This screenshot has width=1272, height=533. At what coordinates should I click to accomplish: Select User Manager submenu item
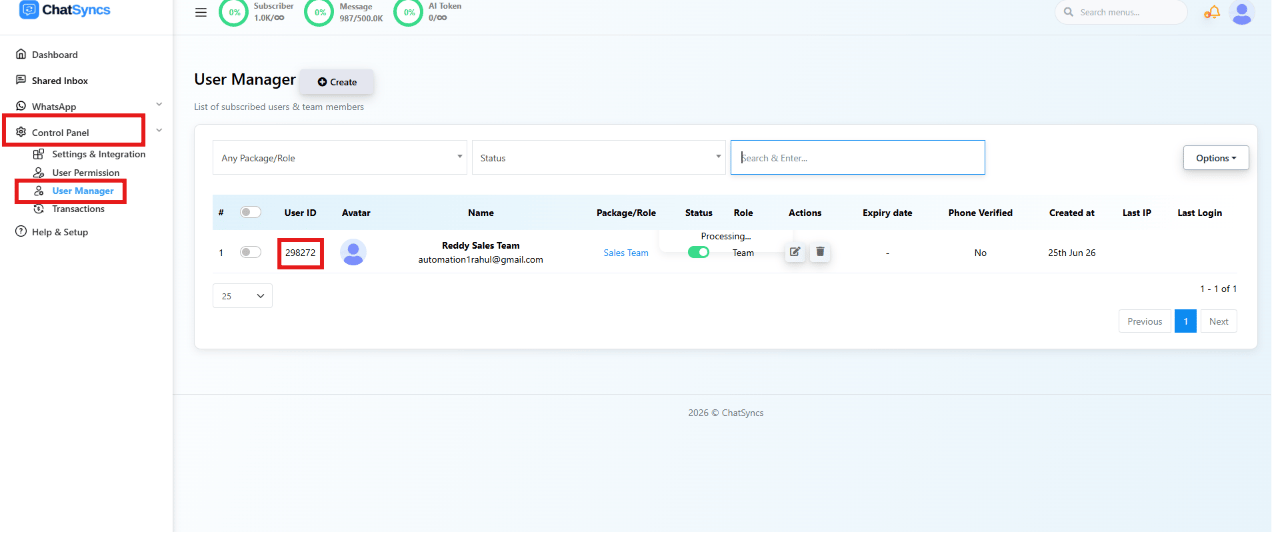pos(83,191)
